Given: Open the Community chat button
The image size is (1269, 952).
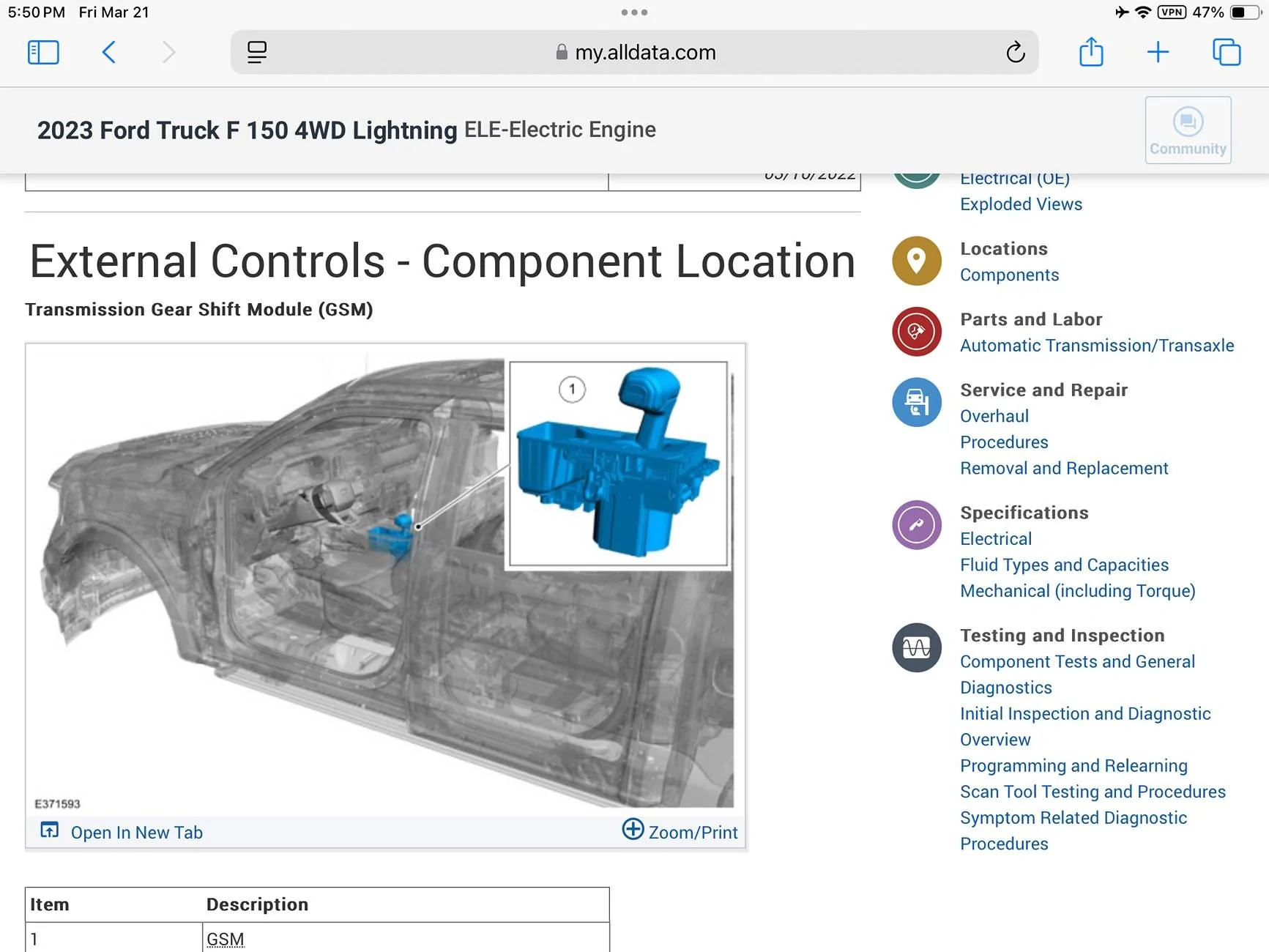Looking at the screenshot, I should click(1188, 130).
